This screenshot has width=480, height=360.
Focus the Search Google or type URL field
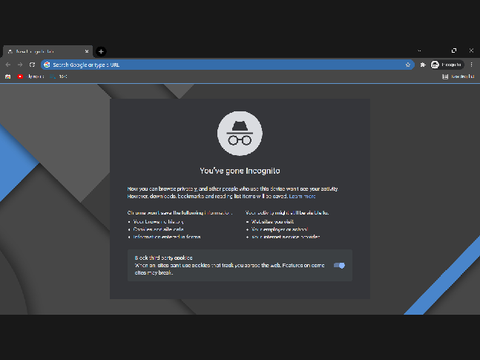click(x=228, y=65)
